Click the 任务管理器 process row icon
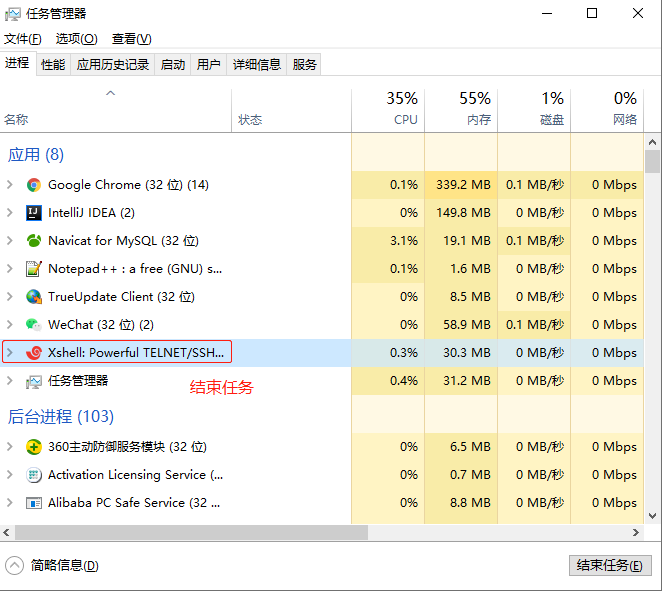662x591 pixels. [x=34, y=381]
